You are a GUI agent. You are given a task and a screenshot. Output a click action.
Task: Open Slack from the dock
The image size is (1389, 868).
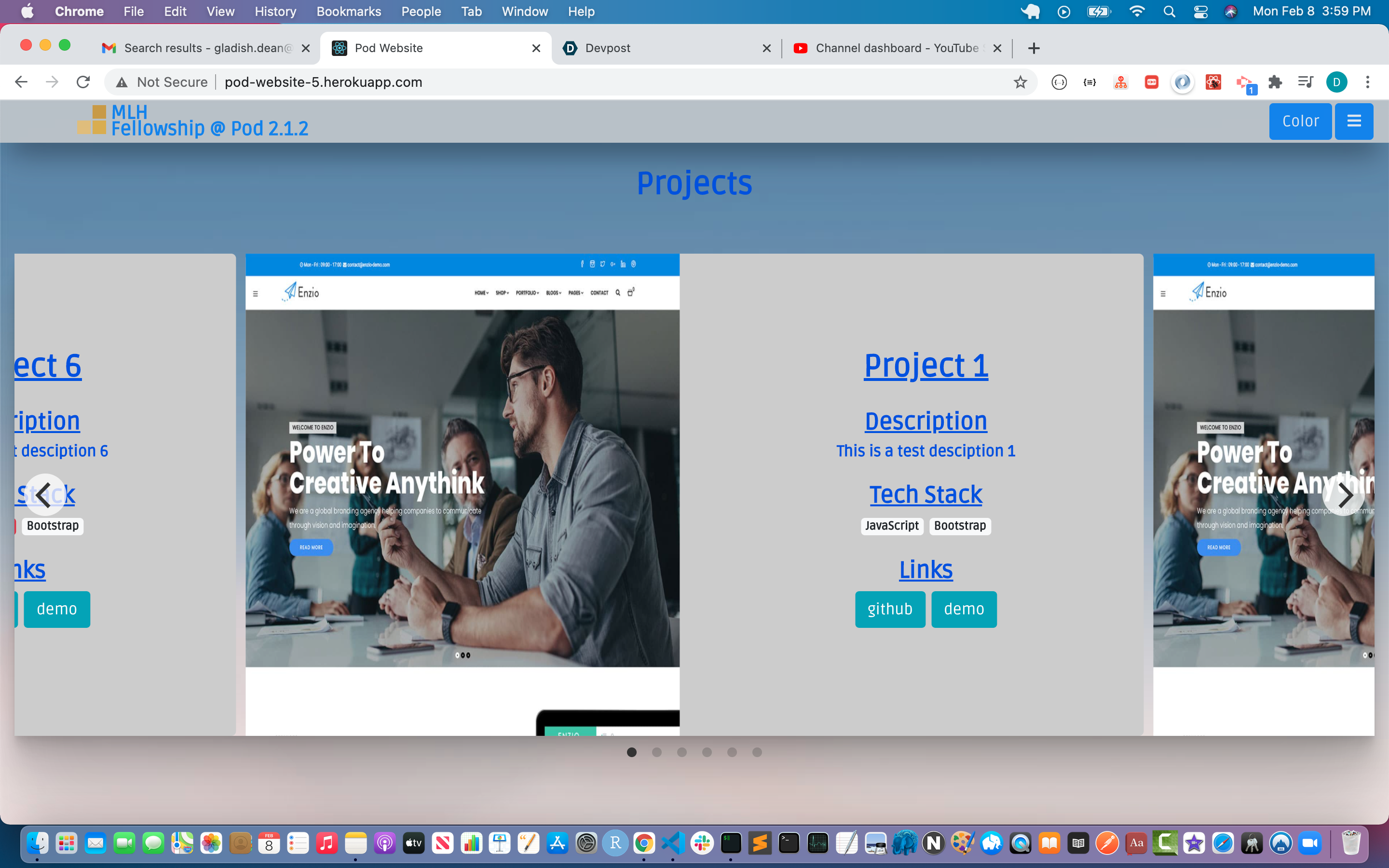click(702, 843)
